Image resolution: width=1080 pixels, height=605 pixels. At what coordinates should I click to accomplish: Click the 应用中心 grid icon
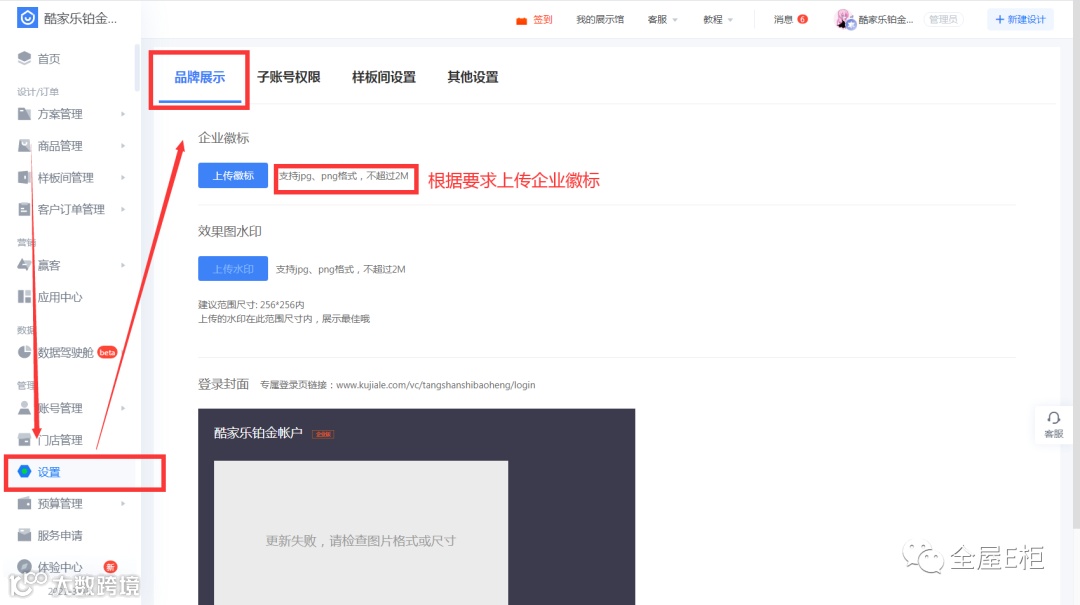pos(25,296)
